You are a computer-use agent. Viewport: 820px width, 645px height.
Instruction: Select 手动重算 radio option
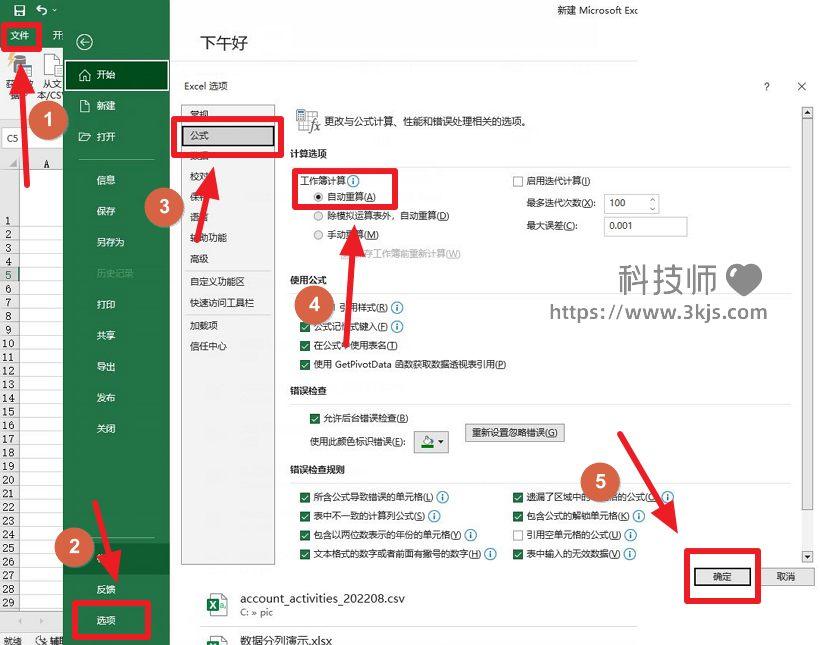[x=318, y=234]
